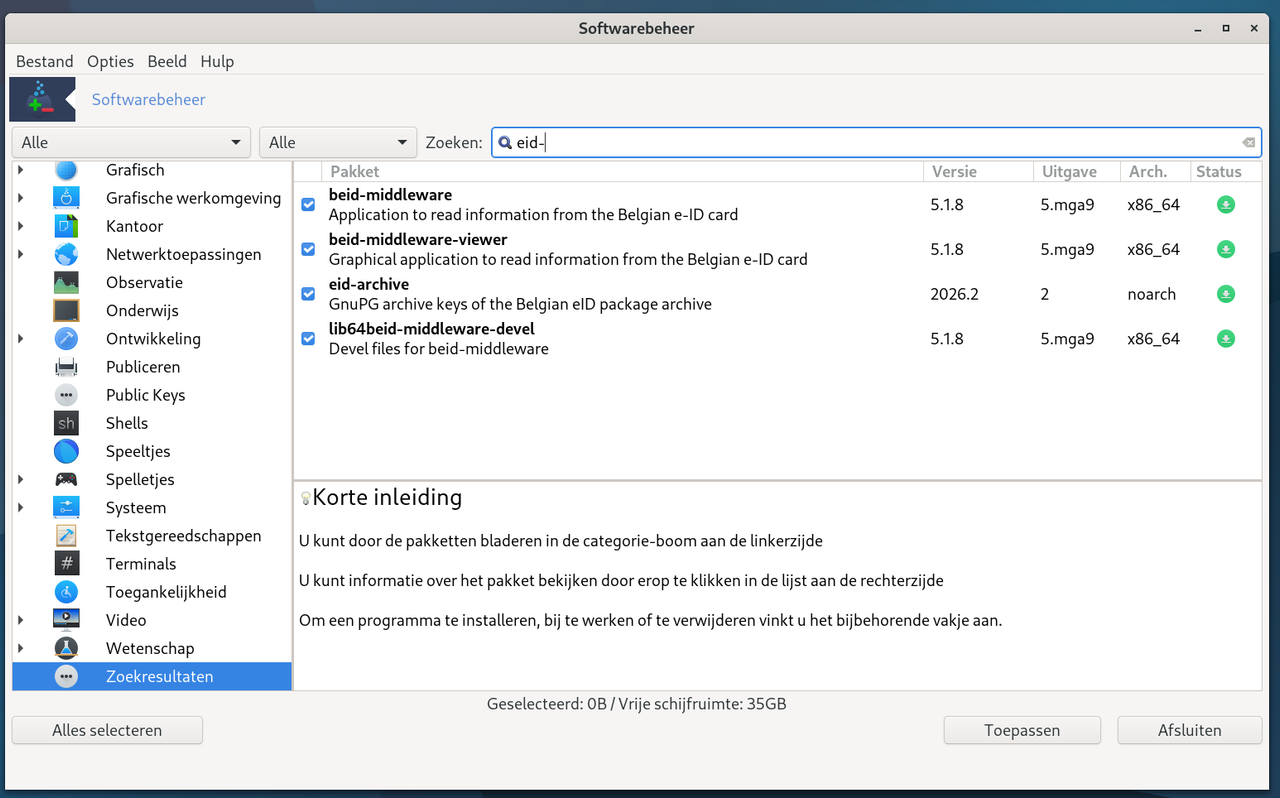This screenshot has width=1280, height=798.
Task: Click the lightbulb icon beside Korte inleiding
Action: pos(305,498)
